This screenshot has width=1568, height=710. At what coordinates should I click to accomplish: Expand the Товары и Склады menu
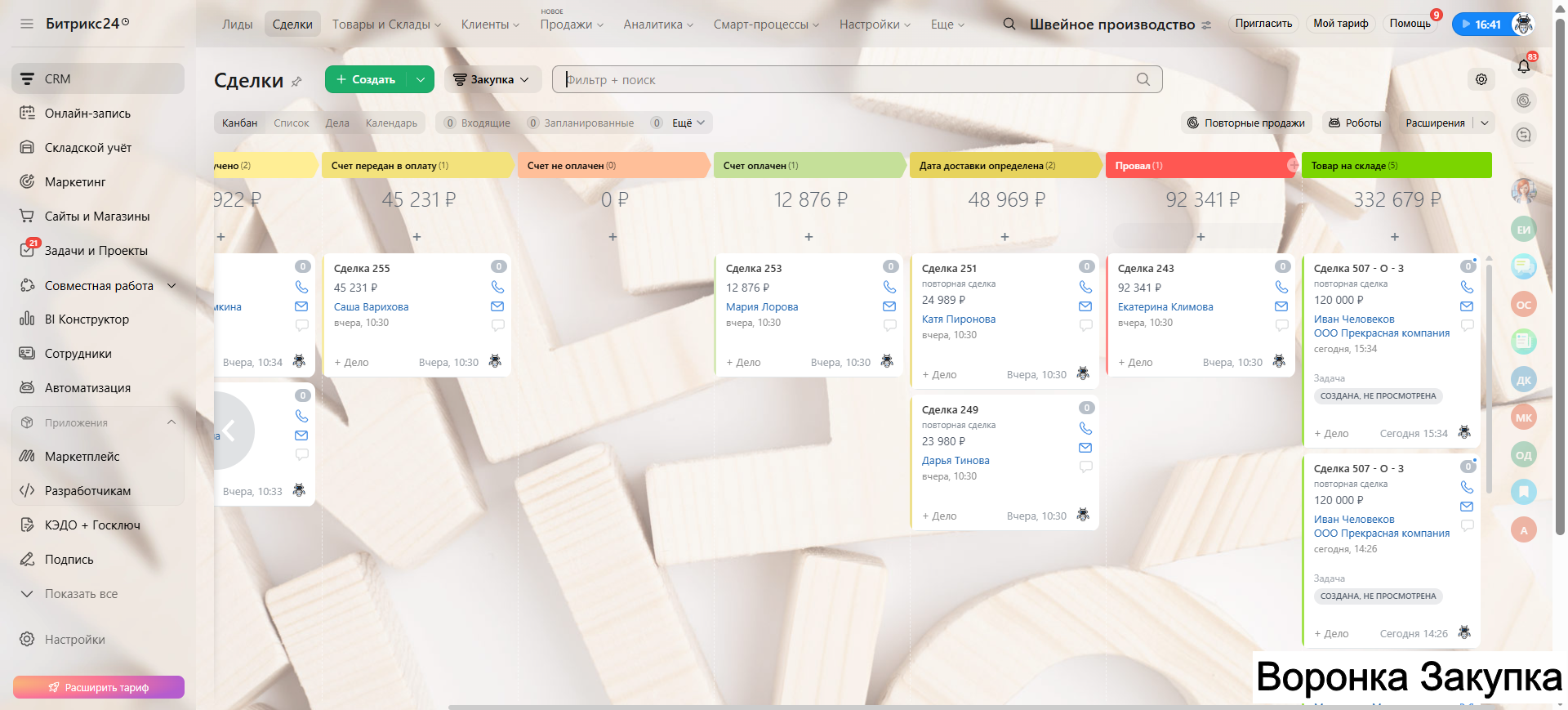386,25
